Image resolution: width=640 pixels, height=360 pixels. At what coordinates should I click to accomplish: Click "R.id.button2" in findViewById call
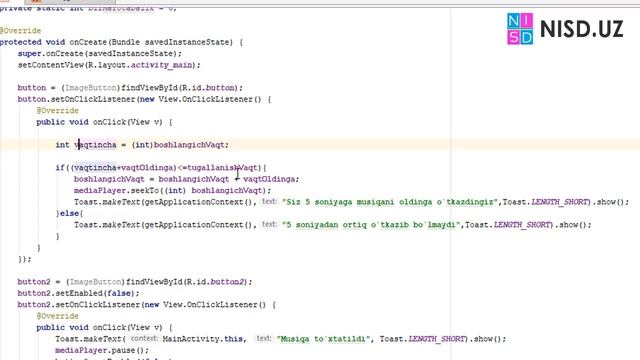click(216, 282)
